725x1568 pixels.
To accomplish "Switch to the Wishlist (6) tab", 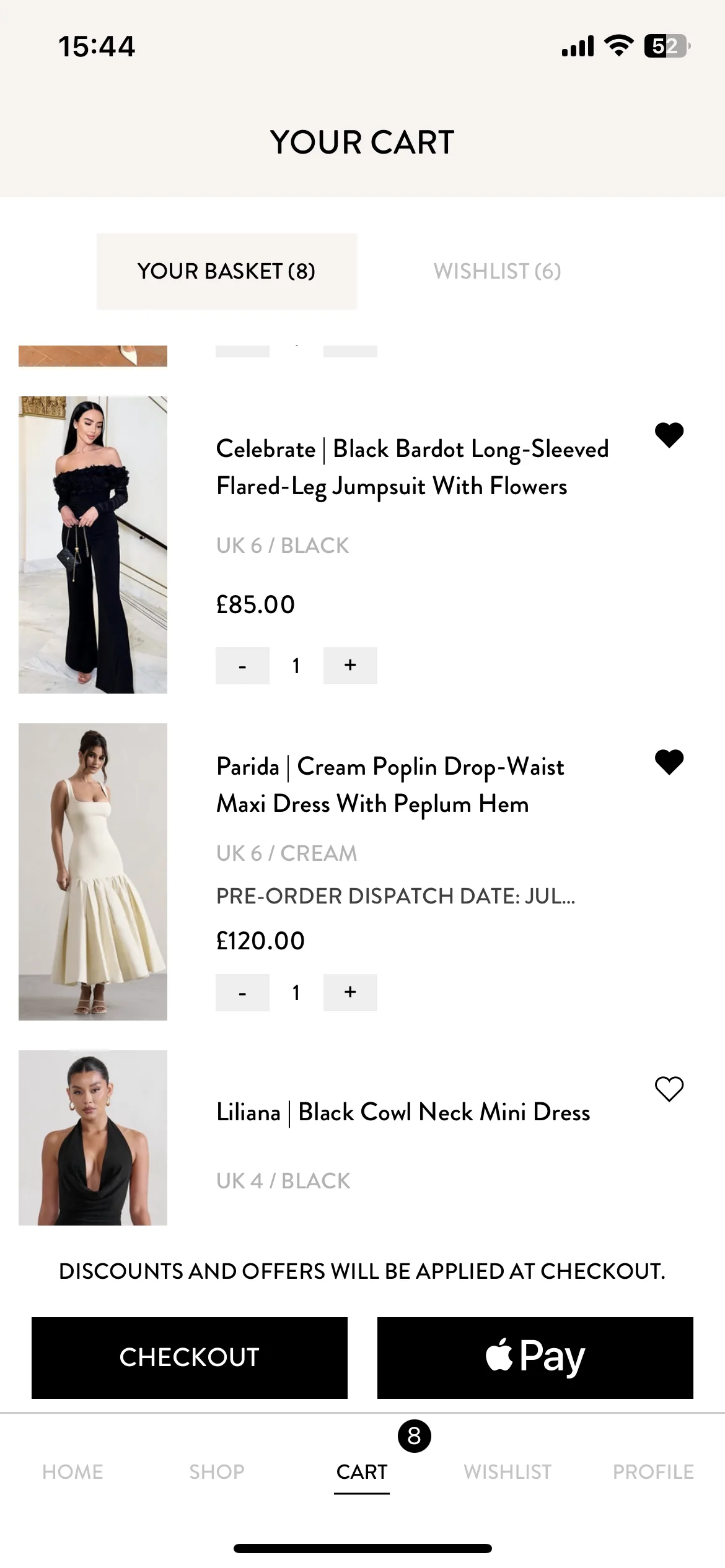I will click(x=497, y=271).
